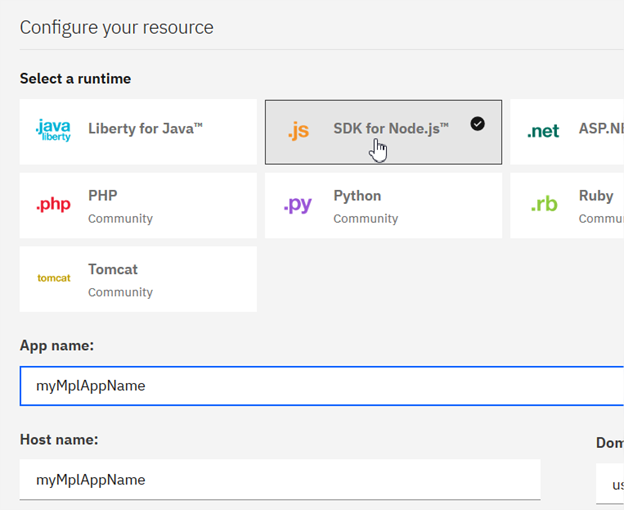Click the purple .py logo icon
The image size is (624, 510).
click(298, 205)
